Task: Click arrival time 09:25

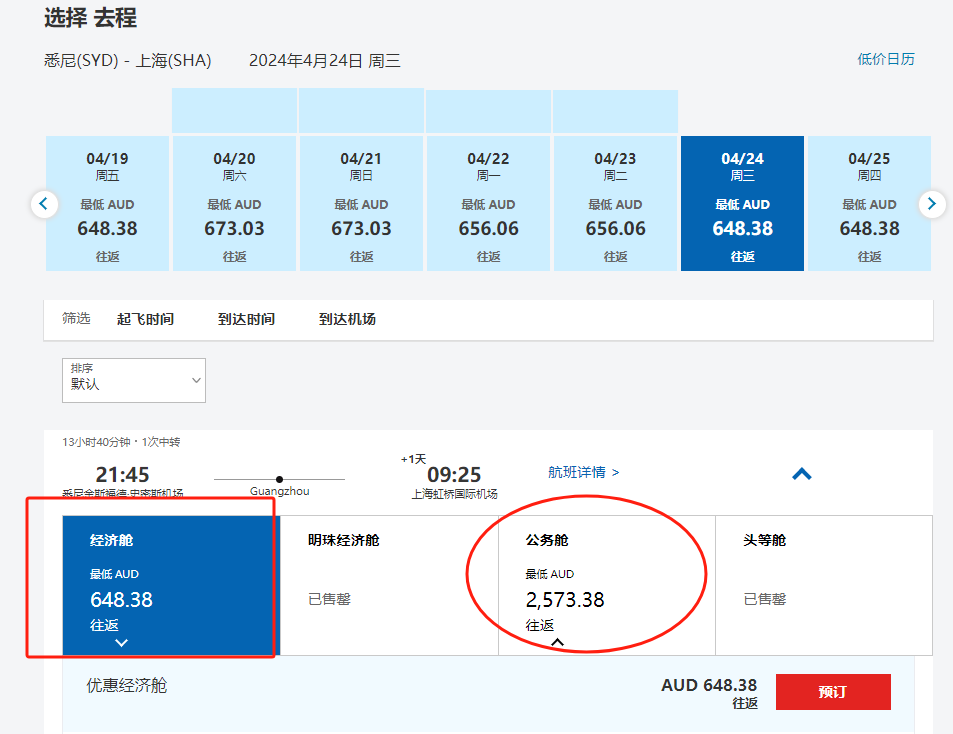Action: tap(454, 475)
